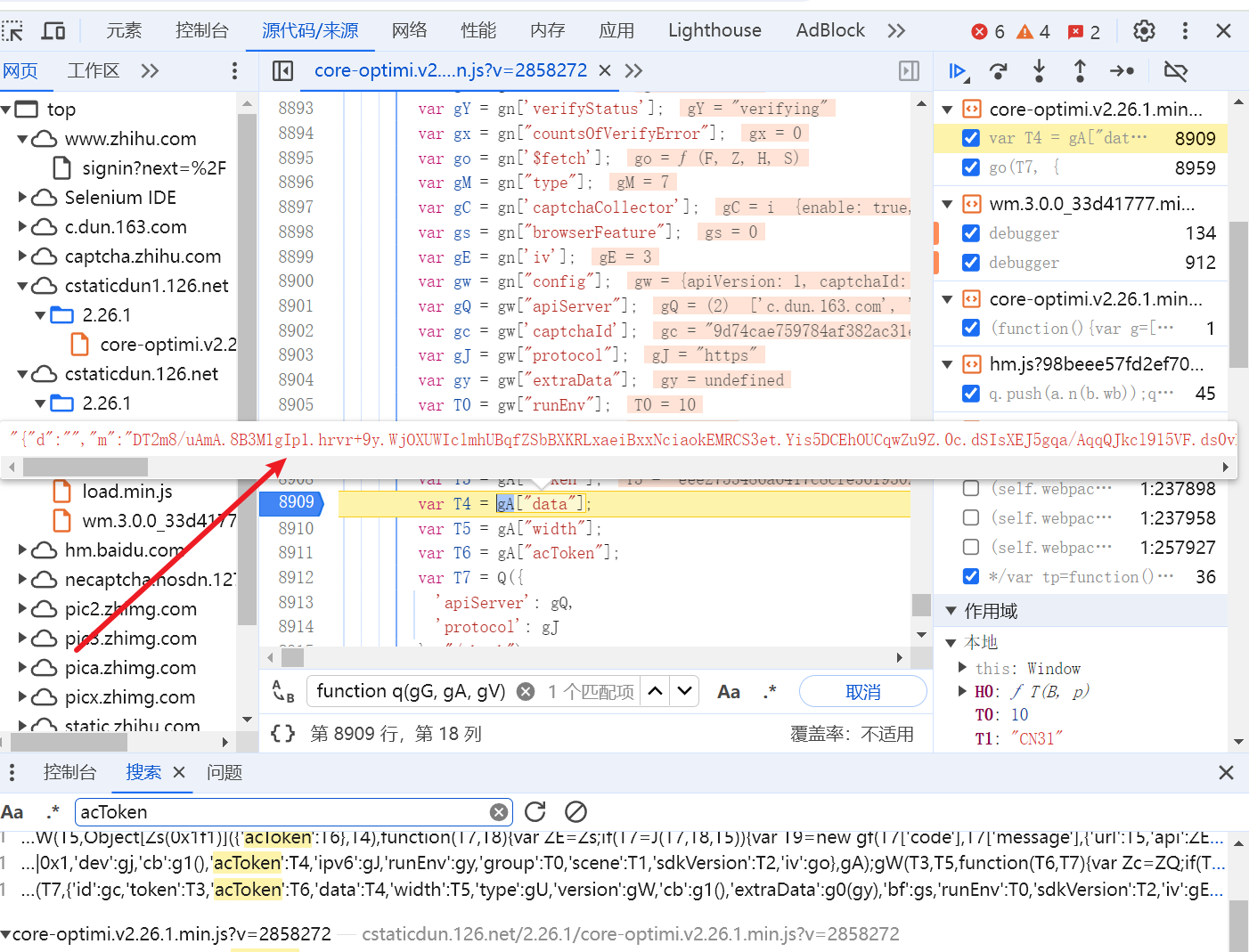The height and width of the screenshot is (952, 1249).
Task: Open DevTools settings gear
Action: [x=1144, y=31]
